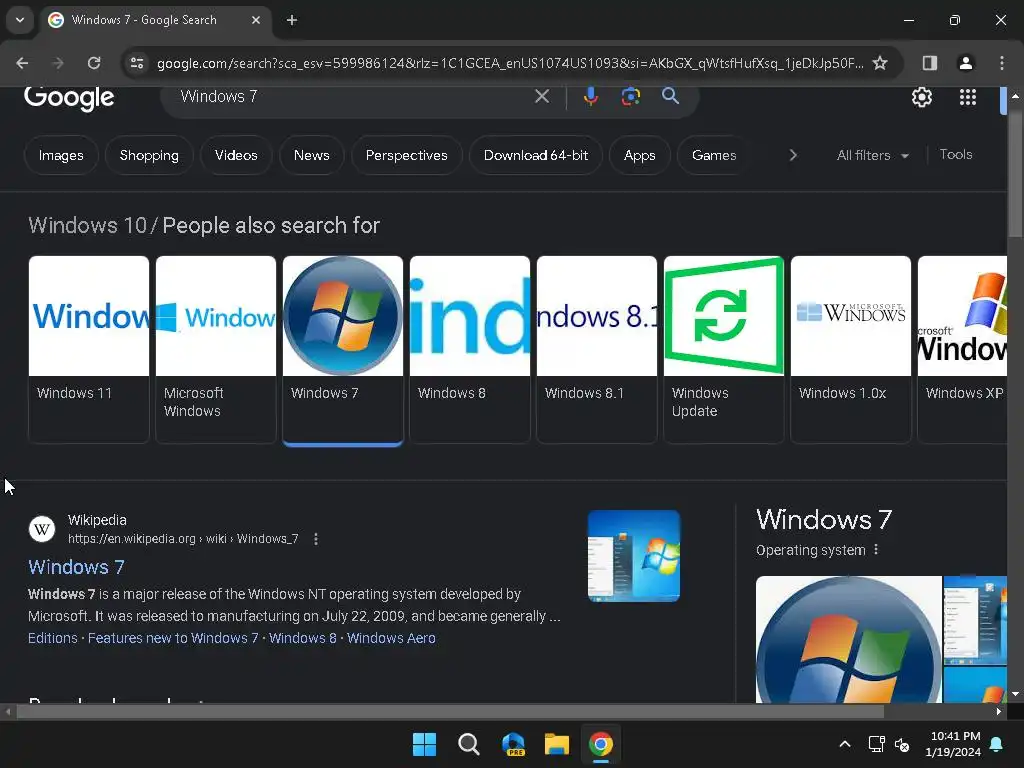Open the Wikipedia Windows 7 result title
Viewport: 1024px width, 768px height.
[x=76, y=567]
